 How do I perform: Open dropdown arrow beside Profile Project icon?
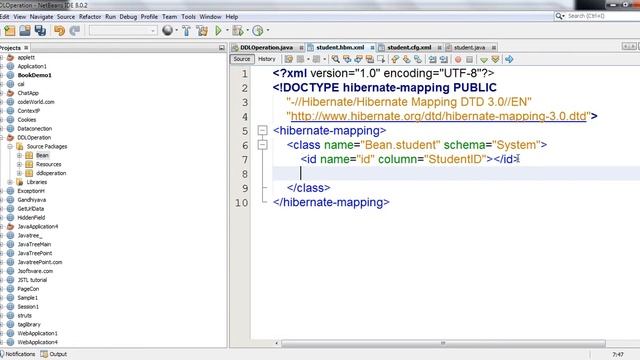click(268, 30)
